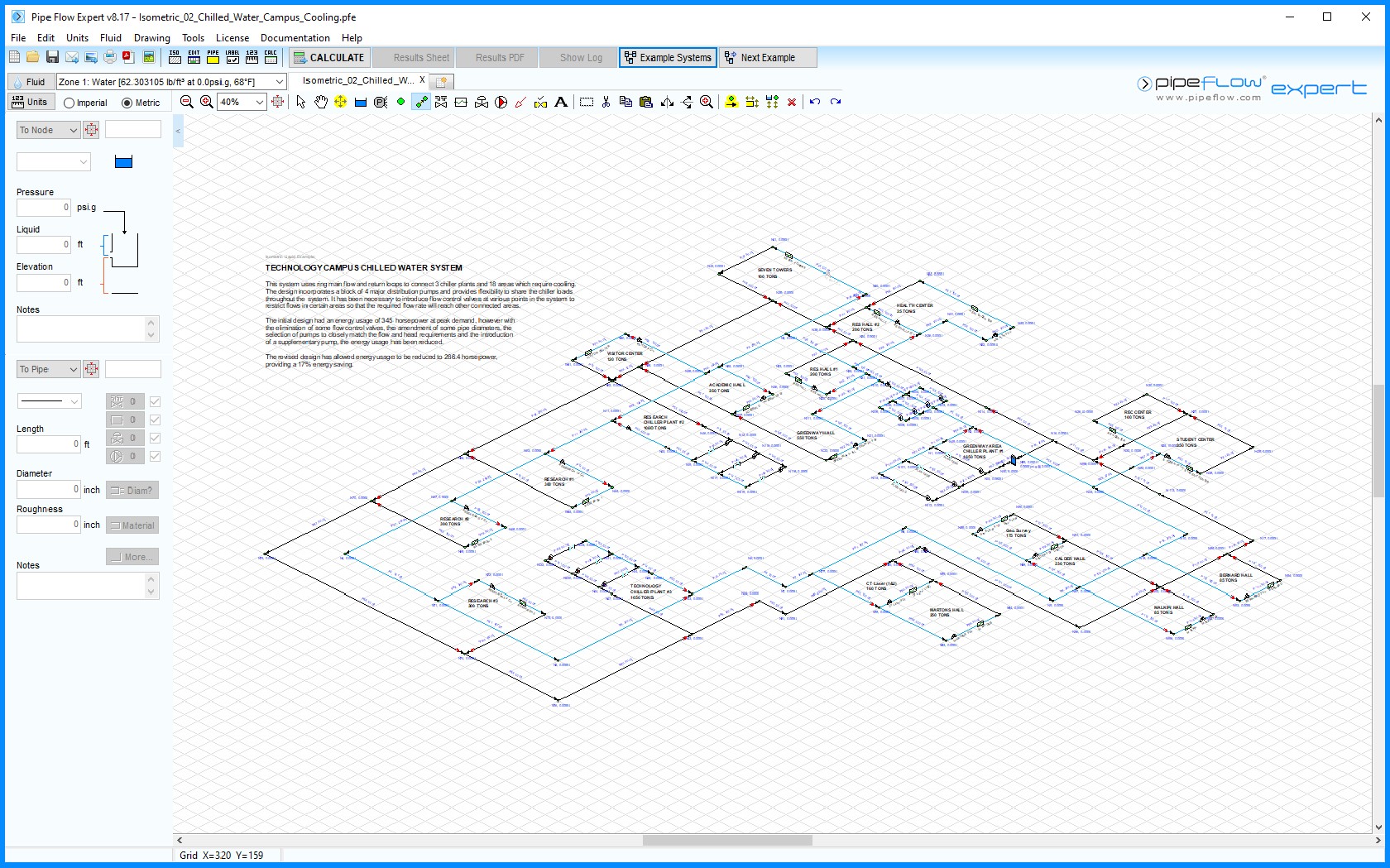Click the pipe Diameter input field
Screen dimensions: 1390x868
coord(49,489)
